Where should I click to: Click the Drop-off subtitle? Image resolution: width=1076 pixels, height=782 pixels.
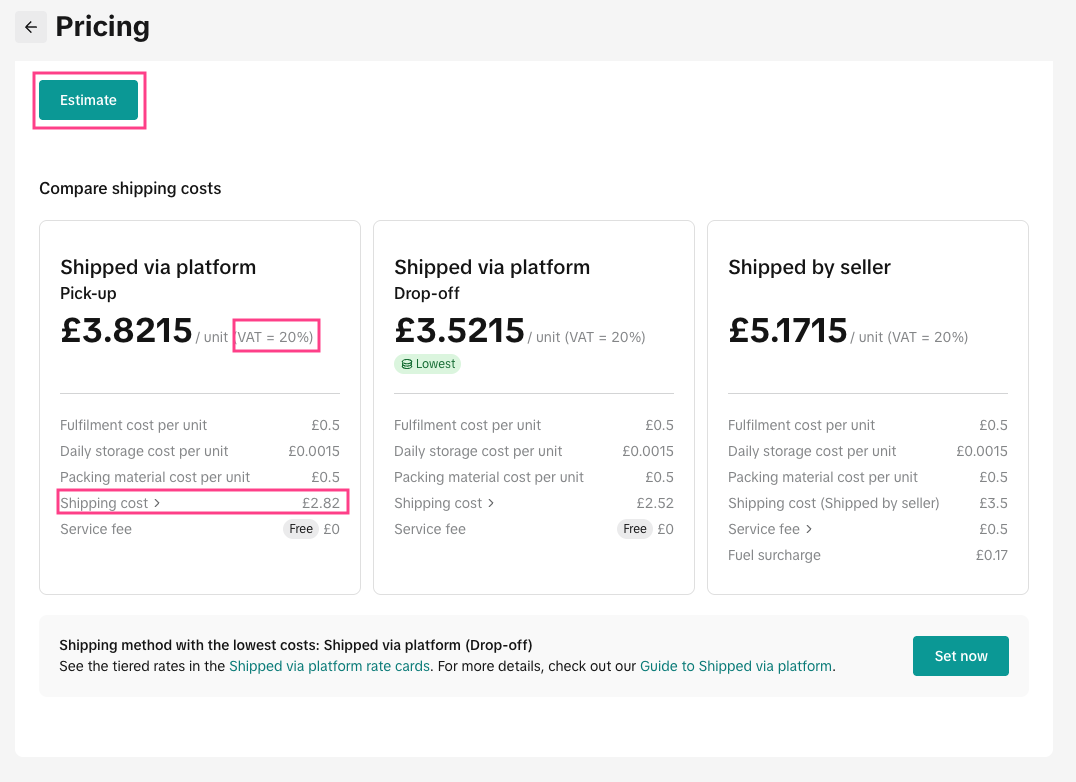(x=427, y=294)
